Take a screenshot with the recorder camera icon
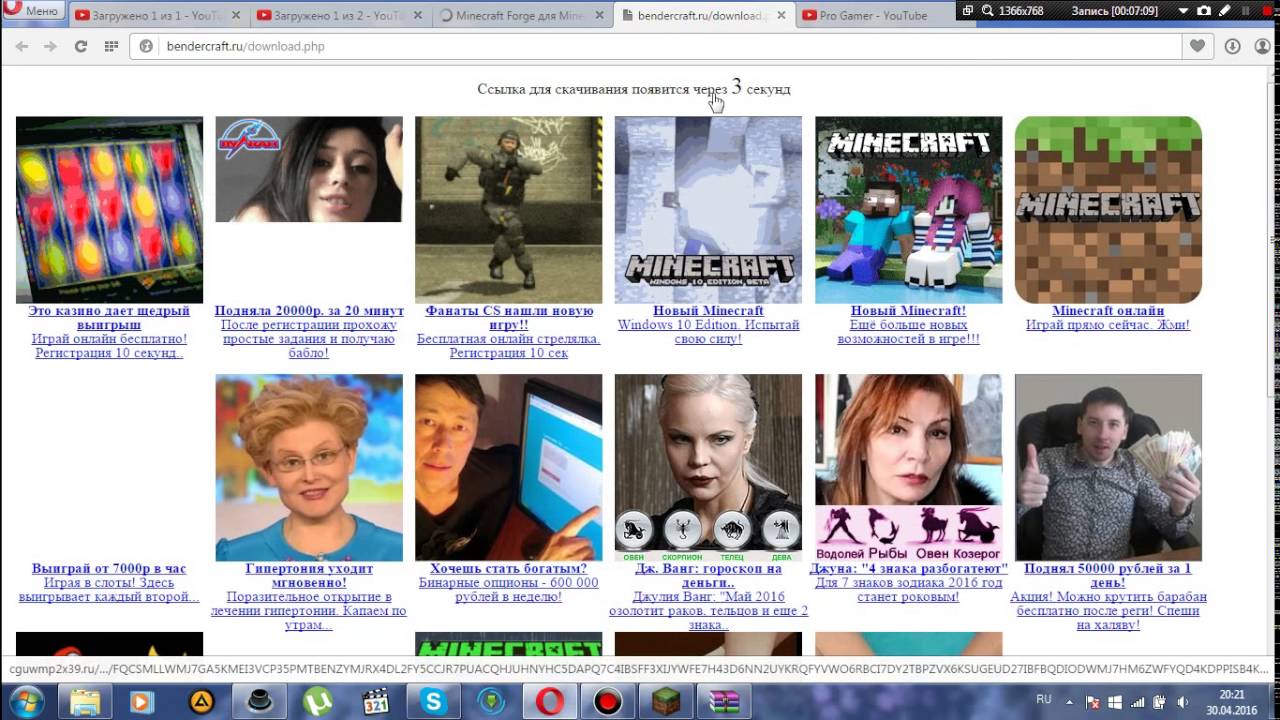The image size is (1280, 720). 1204,10
